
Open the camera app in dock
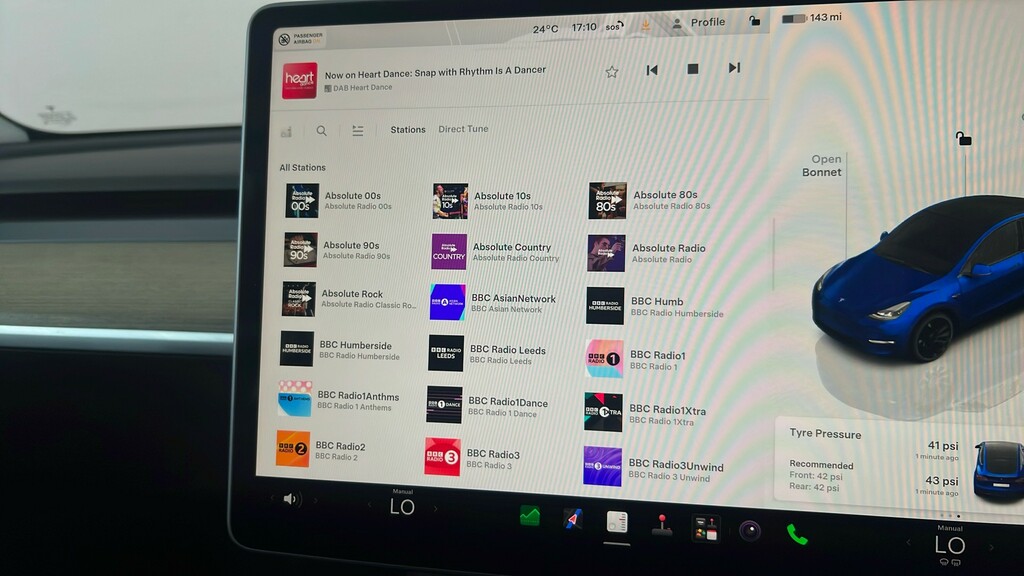tap(750, 530)
